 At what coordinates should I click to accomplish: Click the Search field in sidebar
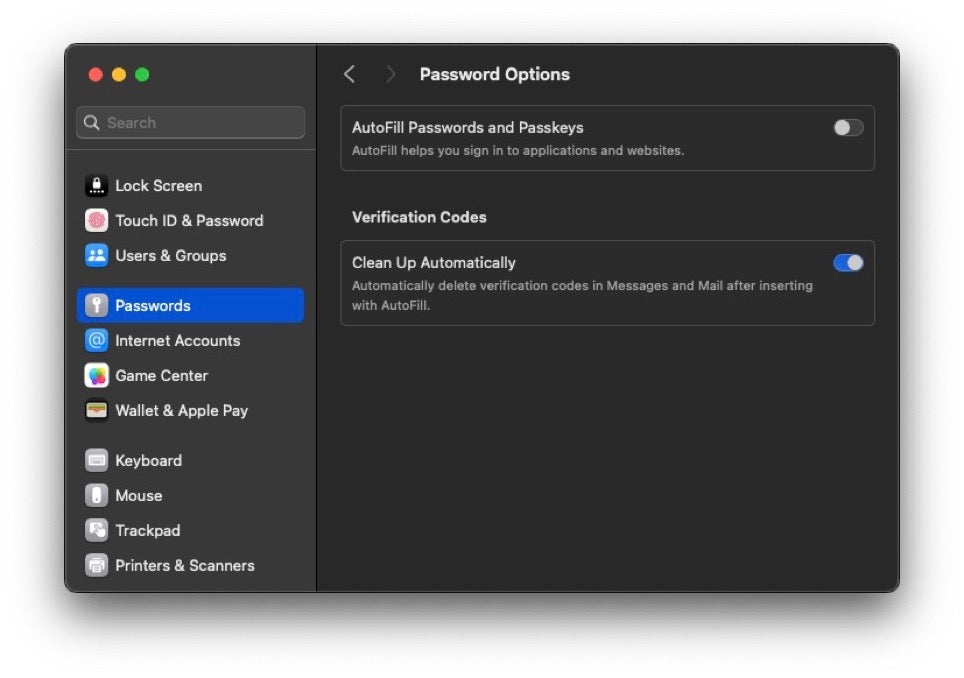(x=200, y=123)
